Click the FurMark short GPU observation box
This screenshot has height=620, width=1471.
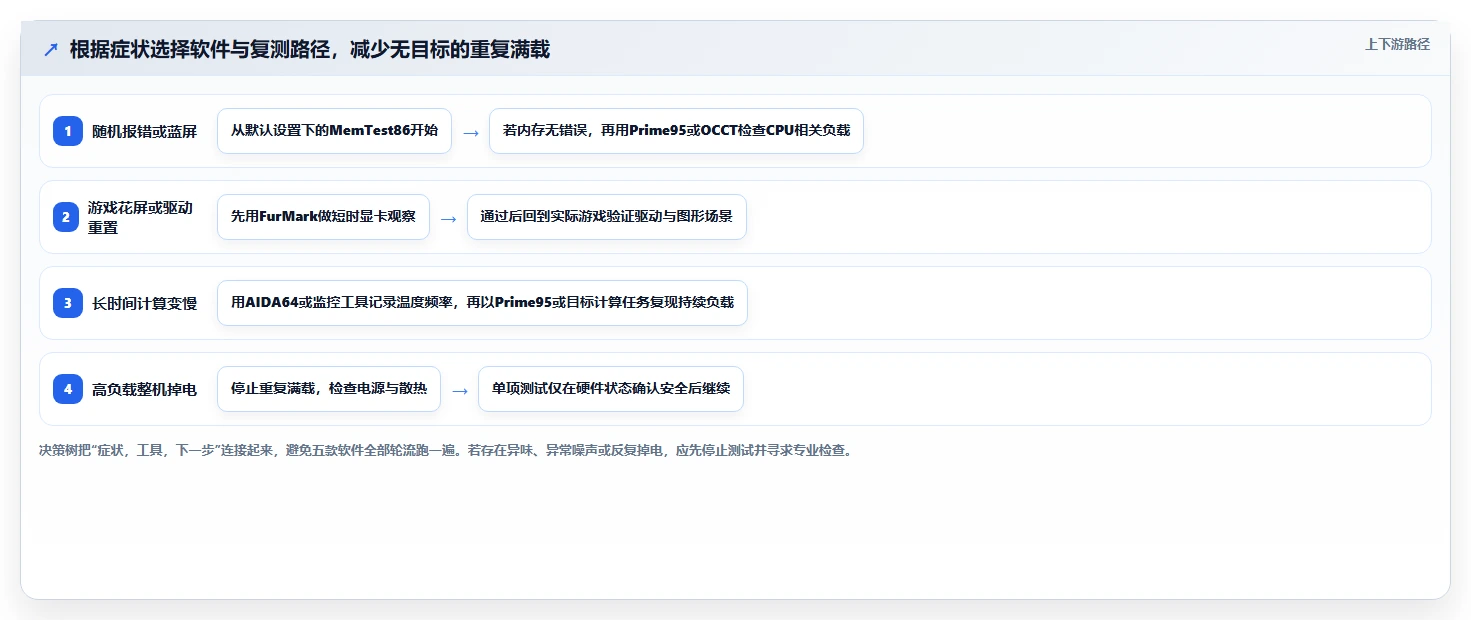[323, 217]
